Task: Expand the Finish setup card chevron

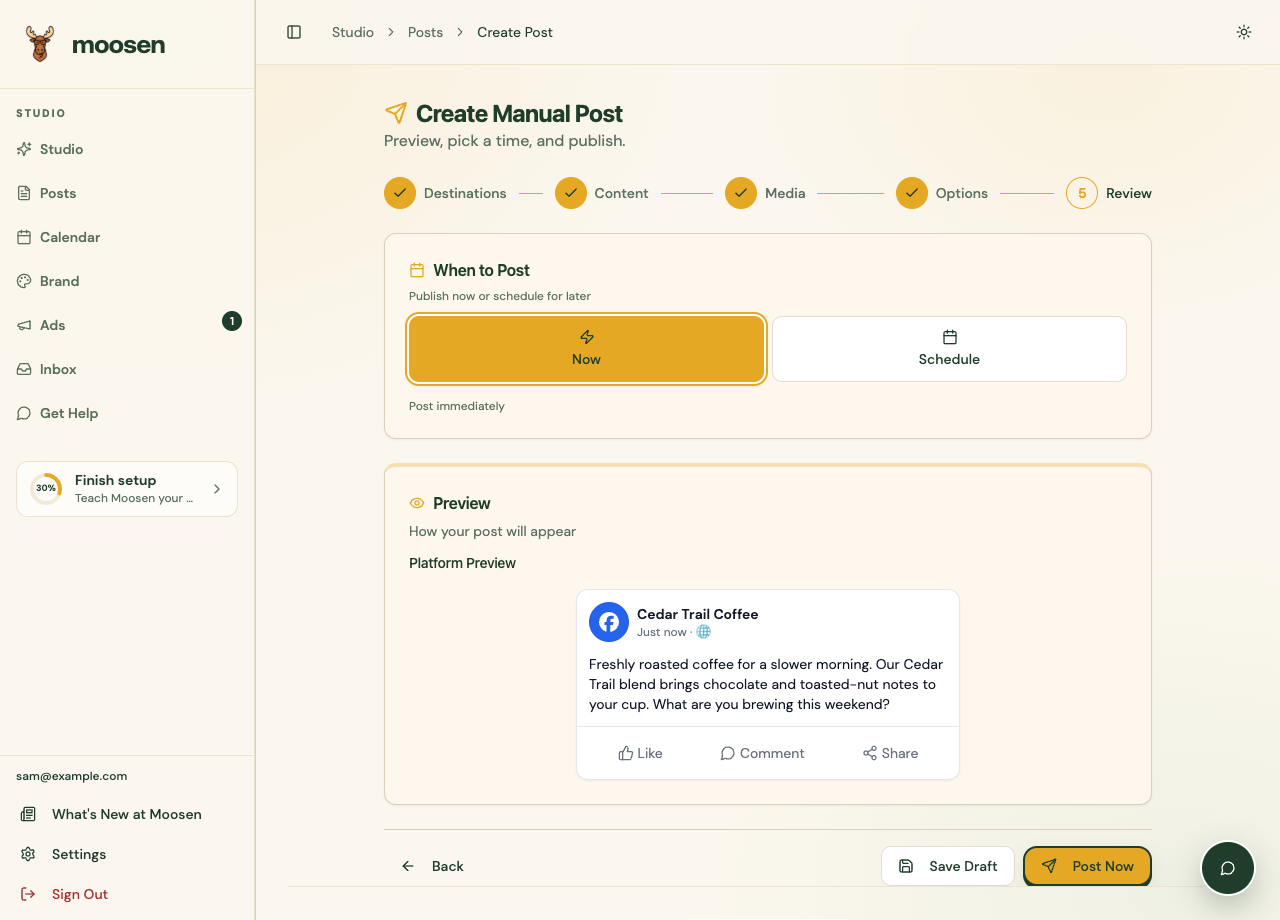Action: [x=217, y=489]
